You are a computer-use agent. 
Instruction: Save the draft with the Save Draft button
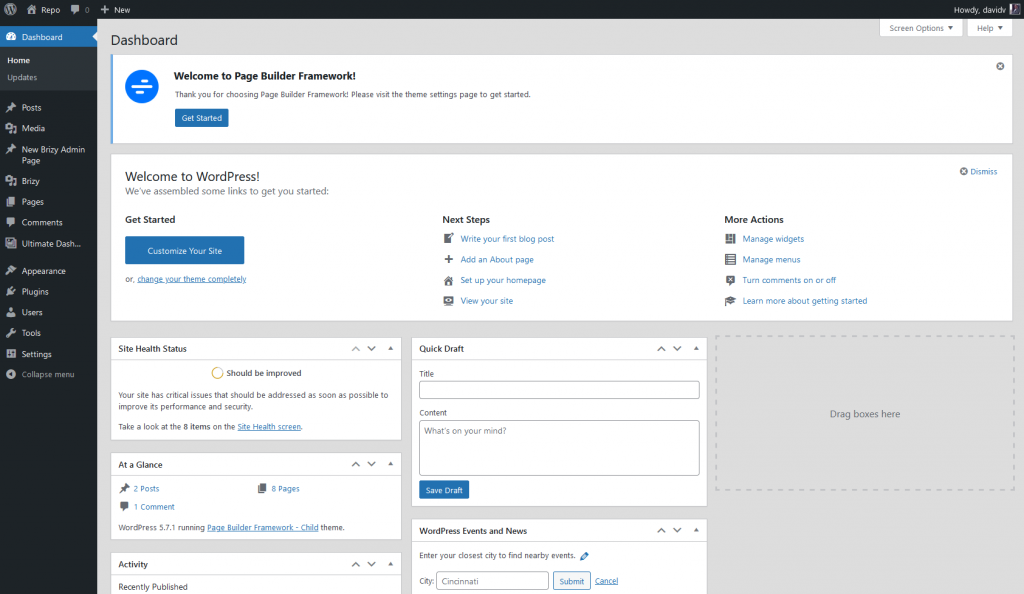click(443, 489)
